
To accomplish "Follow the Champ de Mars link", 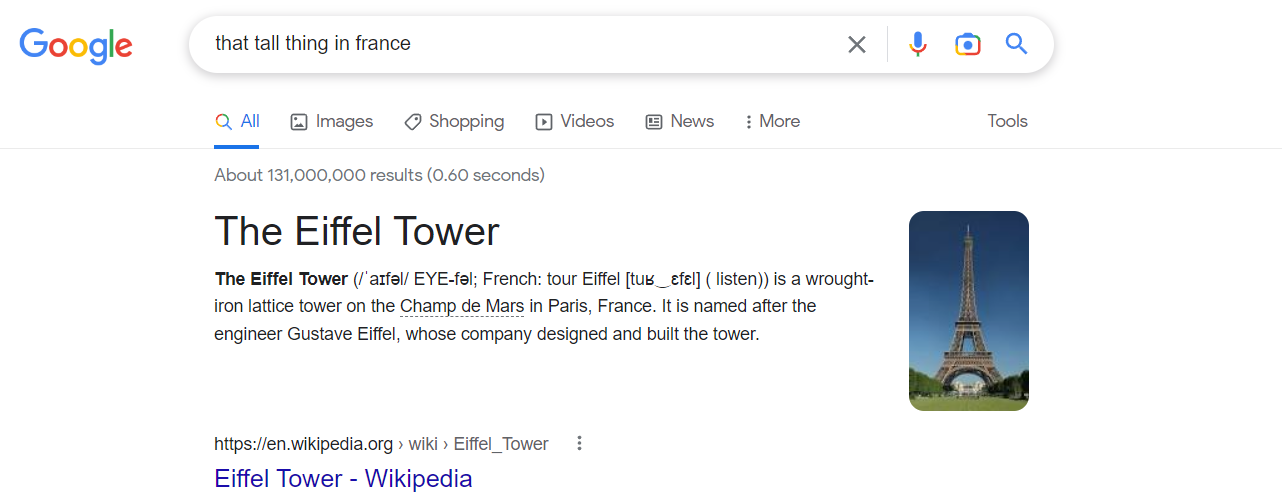I will 462,306.
